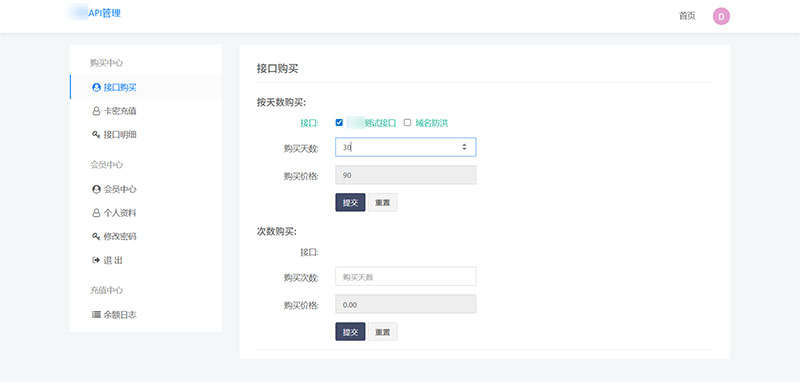Click the 个人资料 profile icon

tap(96, 213)
